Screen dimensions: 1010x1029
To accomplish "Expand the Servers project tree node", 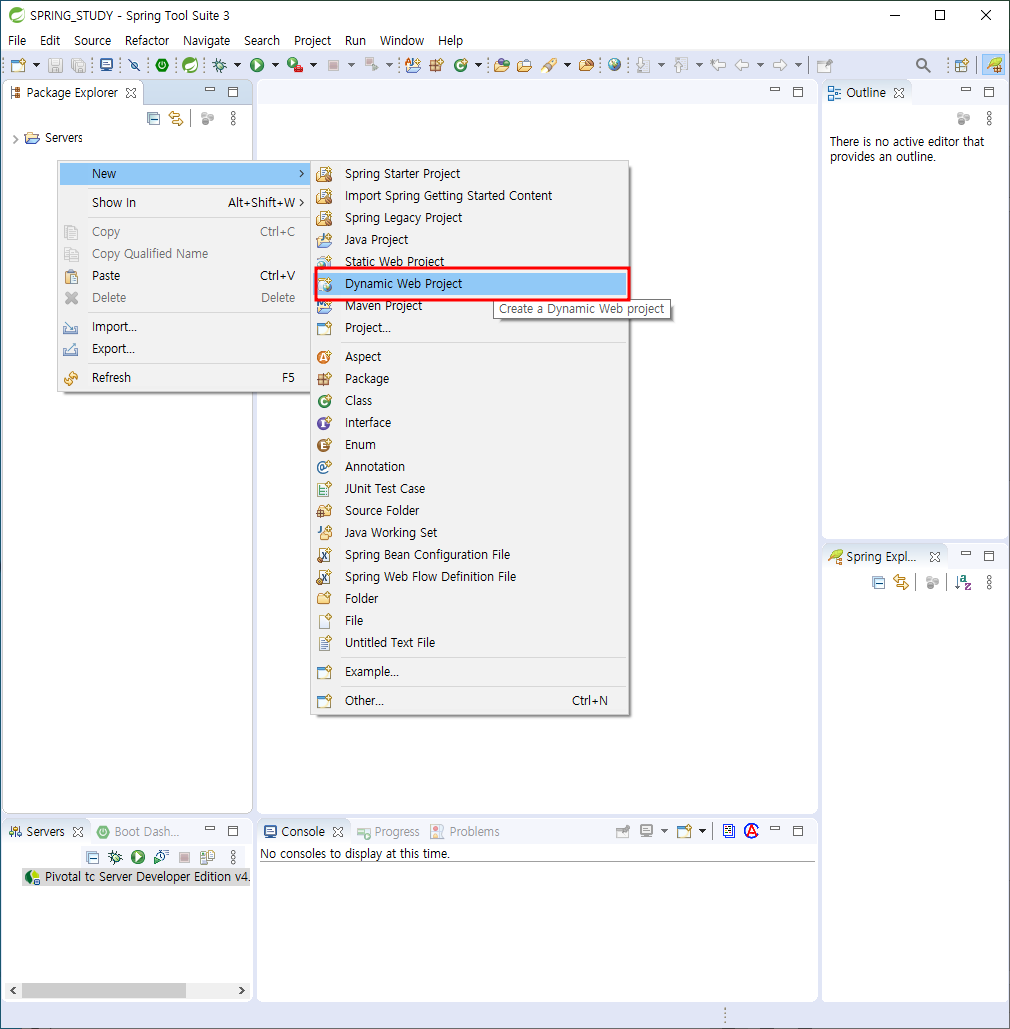I will click(x=15, y=138).
